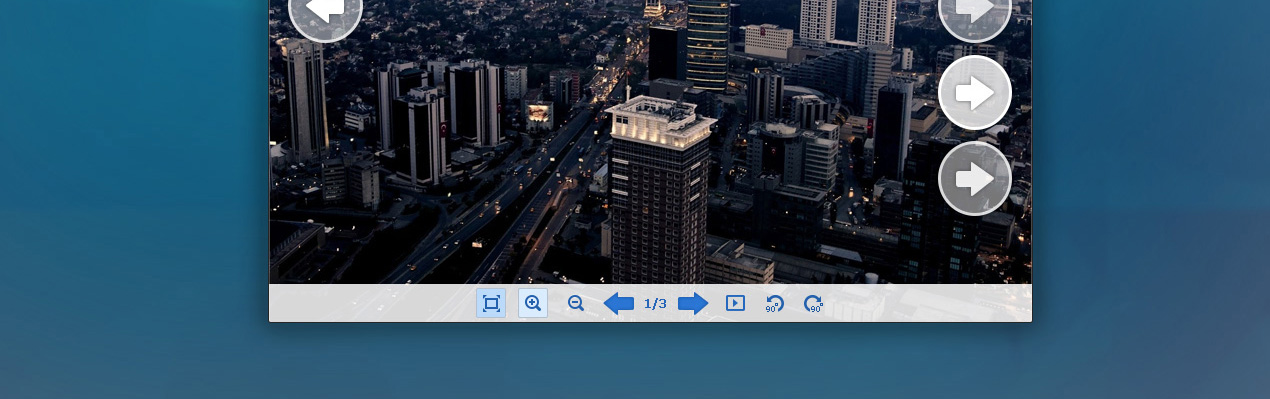Start the slideshow with the play icon
The height and width of the screenshot is (399, 1270).
(735, 303)
